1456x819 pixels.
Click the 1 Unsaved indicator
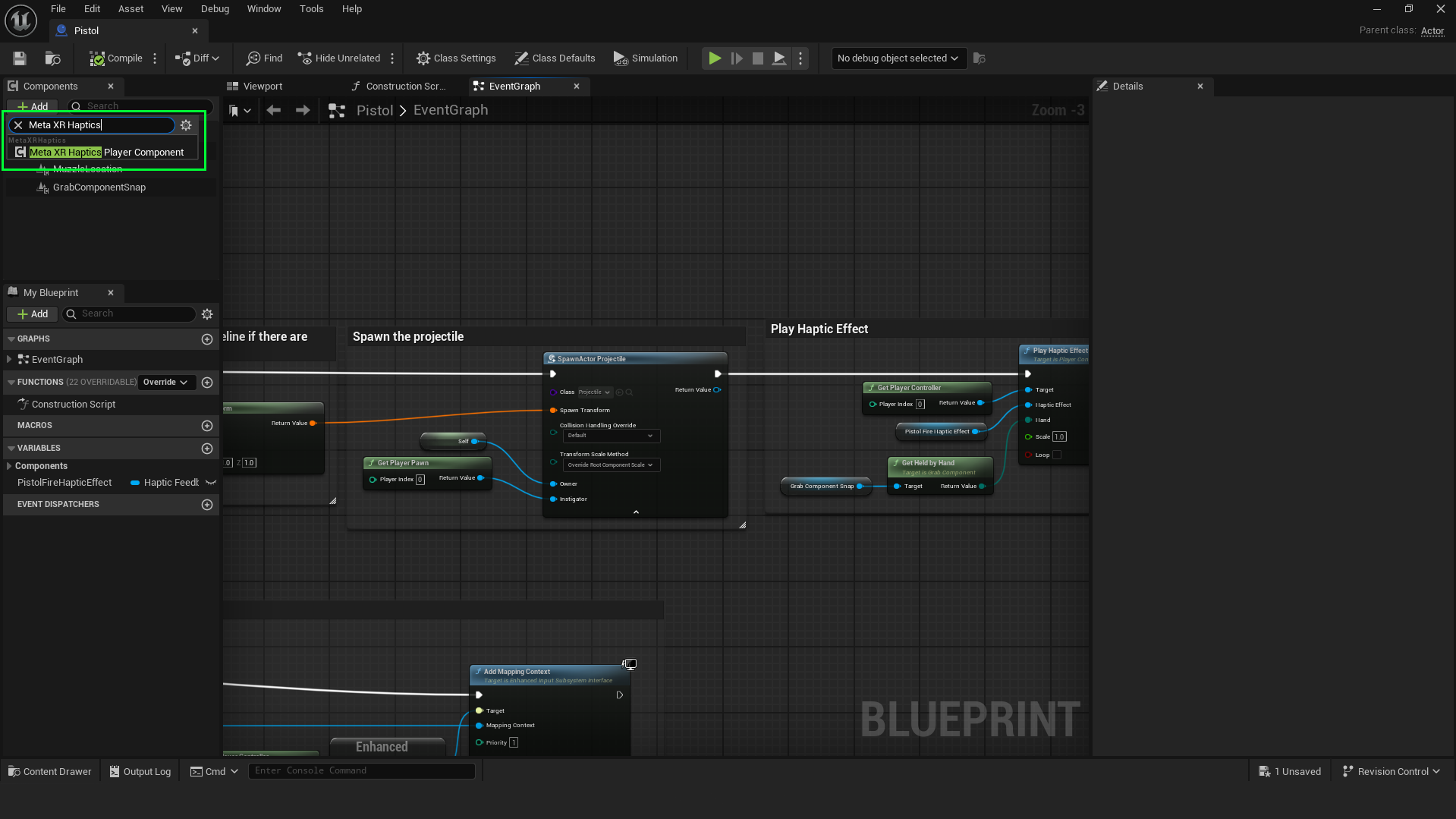point(1290,771)
